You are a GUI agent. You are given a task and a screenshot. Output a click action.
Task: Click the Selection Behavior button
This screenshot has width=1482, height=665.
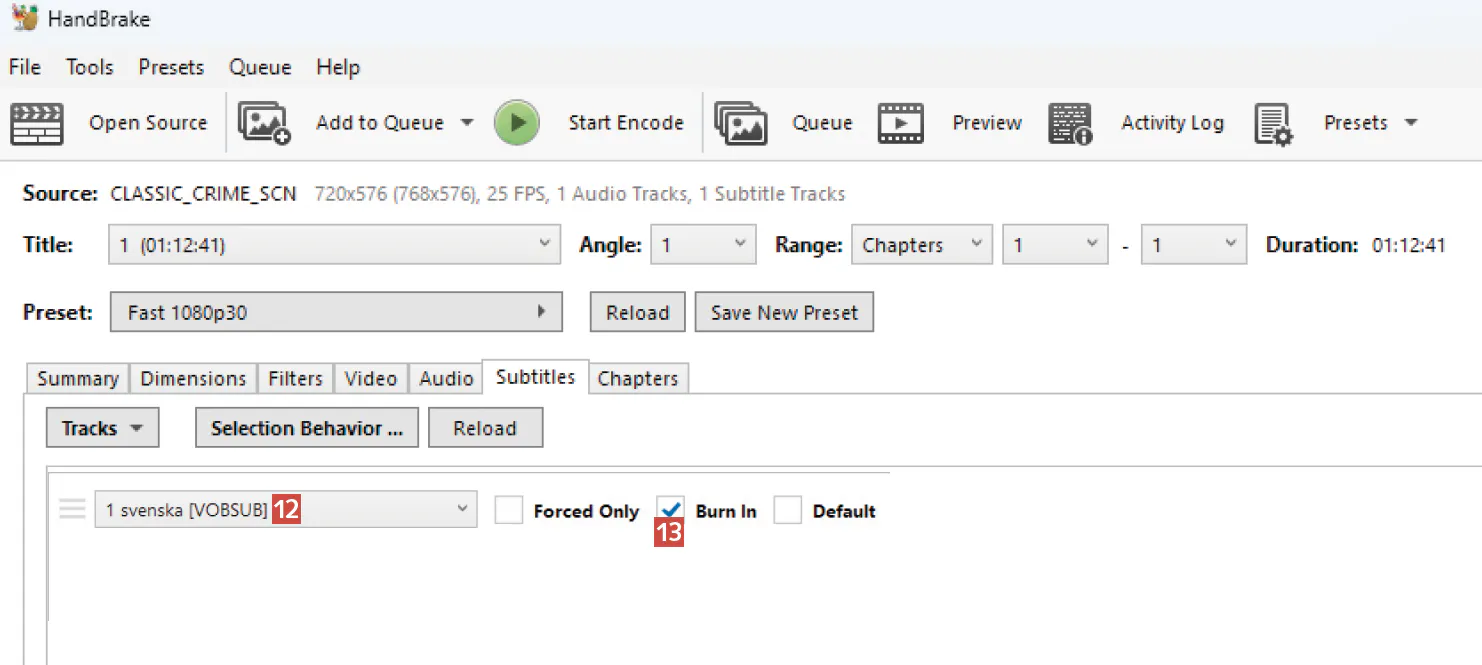coord(306,428)
